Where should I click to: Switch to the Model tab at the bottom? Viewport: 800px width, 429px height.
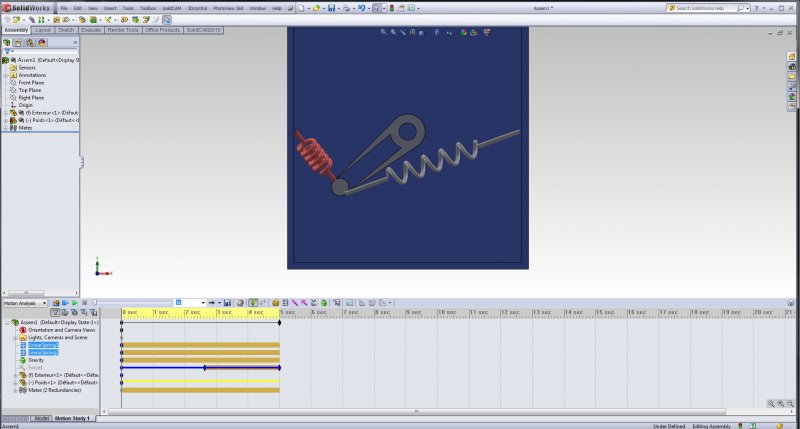tap(41, 418)
